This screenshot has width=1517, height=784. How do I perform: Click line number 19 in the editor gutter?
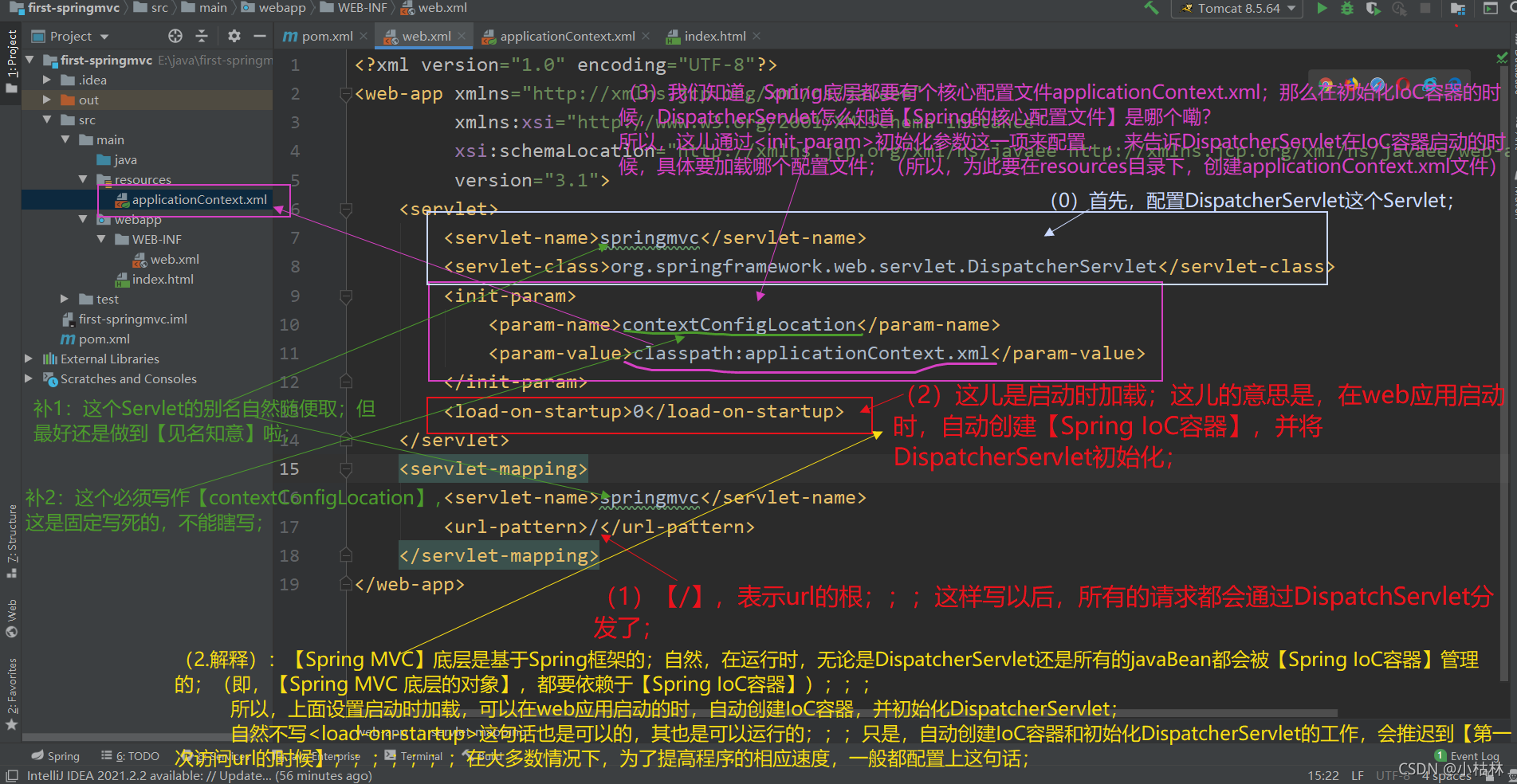point(289,585)
